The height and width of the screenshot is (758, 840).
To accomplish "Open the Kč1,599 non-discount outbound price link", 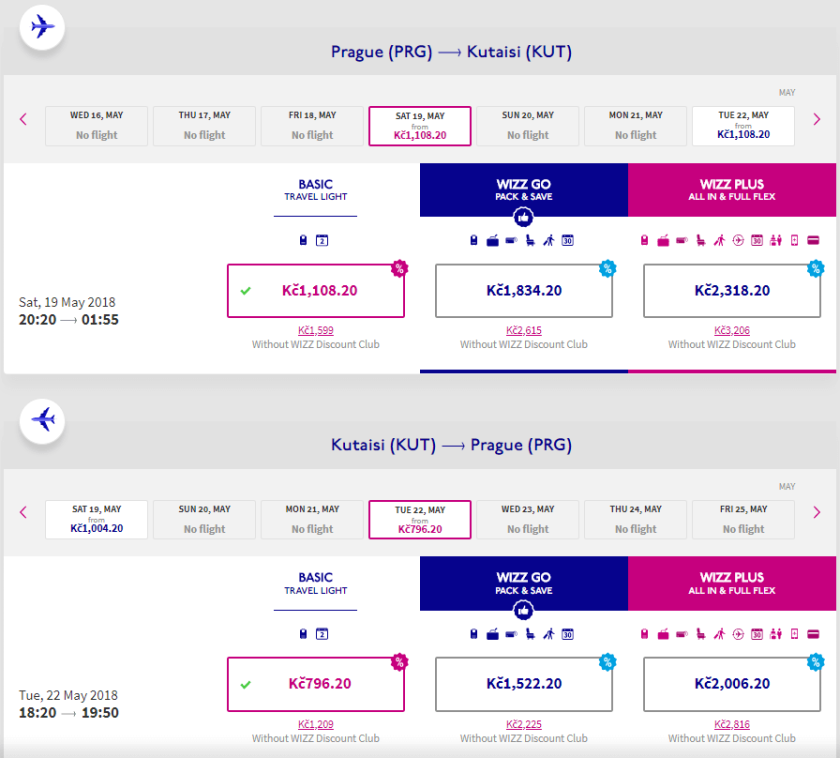I will [315, 330].
